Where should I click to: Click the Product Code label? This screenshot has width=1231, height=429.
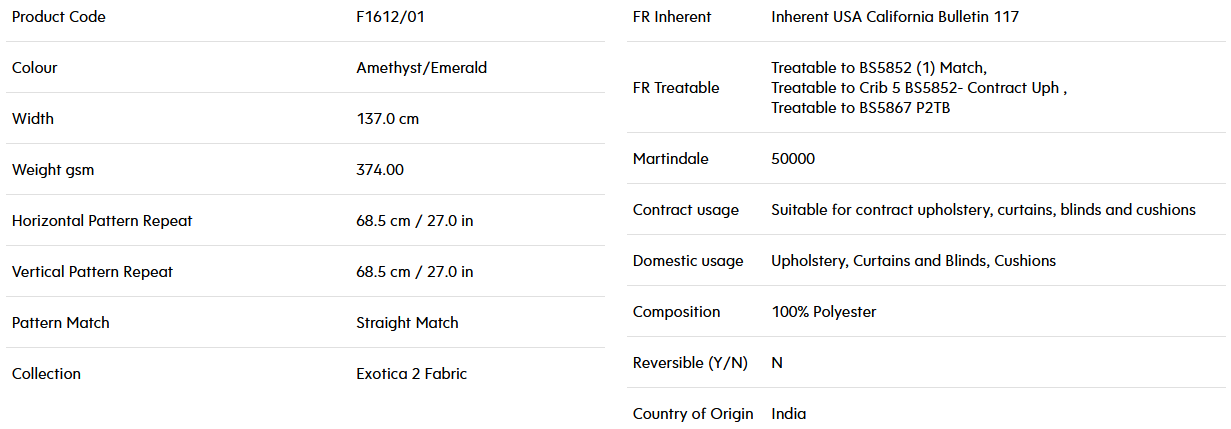pyautogui.click(x=58, y=17)
